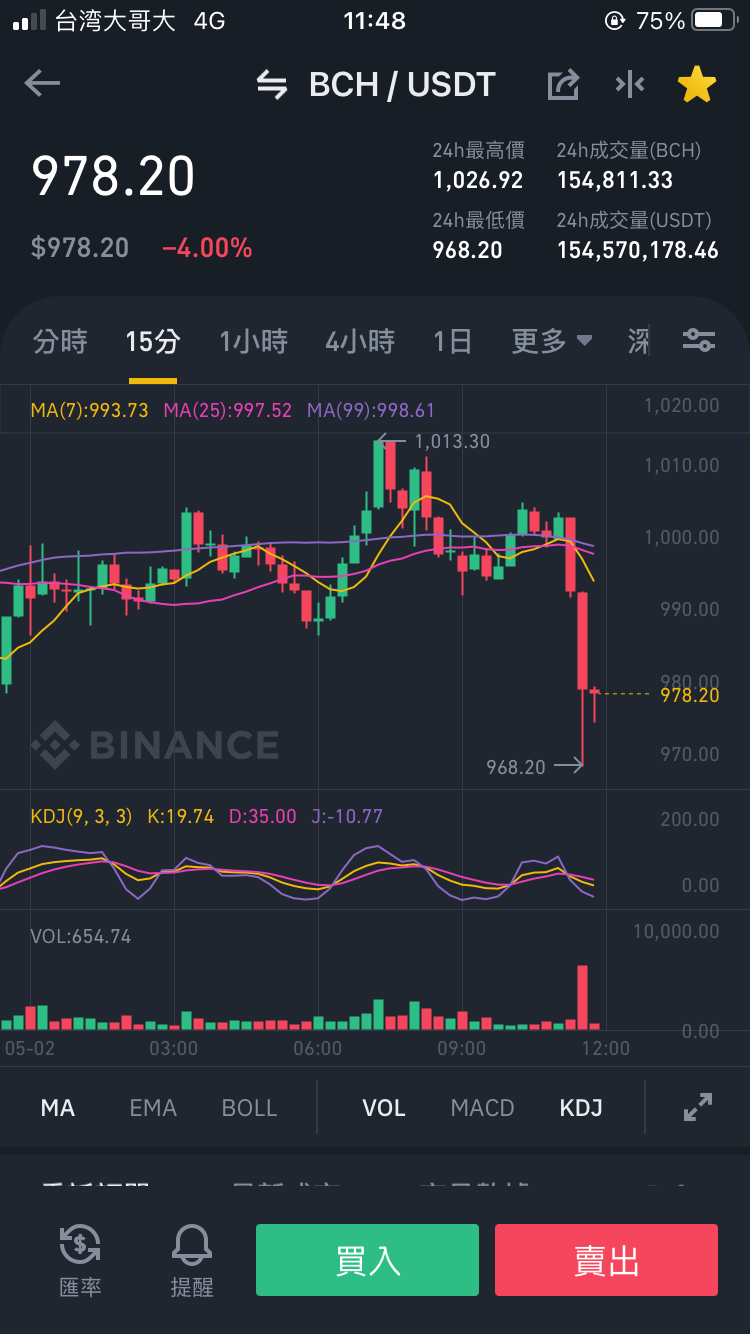Select the 4小時 interval tab
Image resolution: width=750 pixels, height=1334 pixels.
[360, 341]
